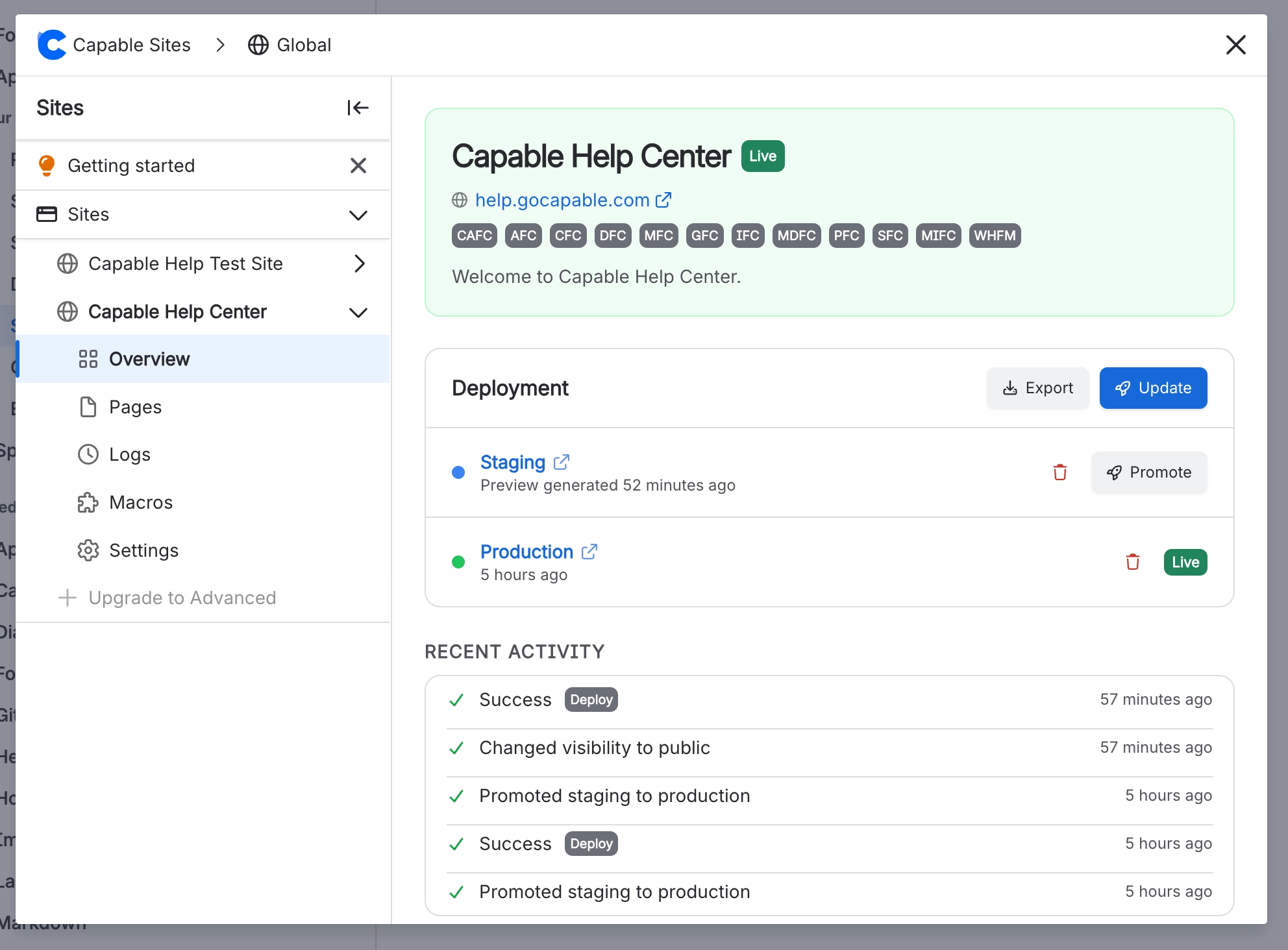Click the Global globe icon in breadcrumb
The width and height of the screenshot is (1288, 950).
point(258,45)
